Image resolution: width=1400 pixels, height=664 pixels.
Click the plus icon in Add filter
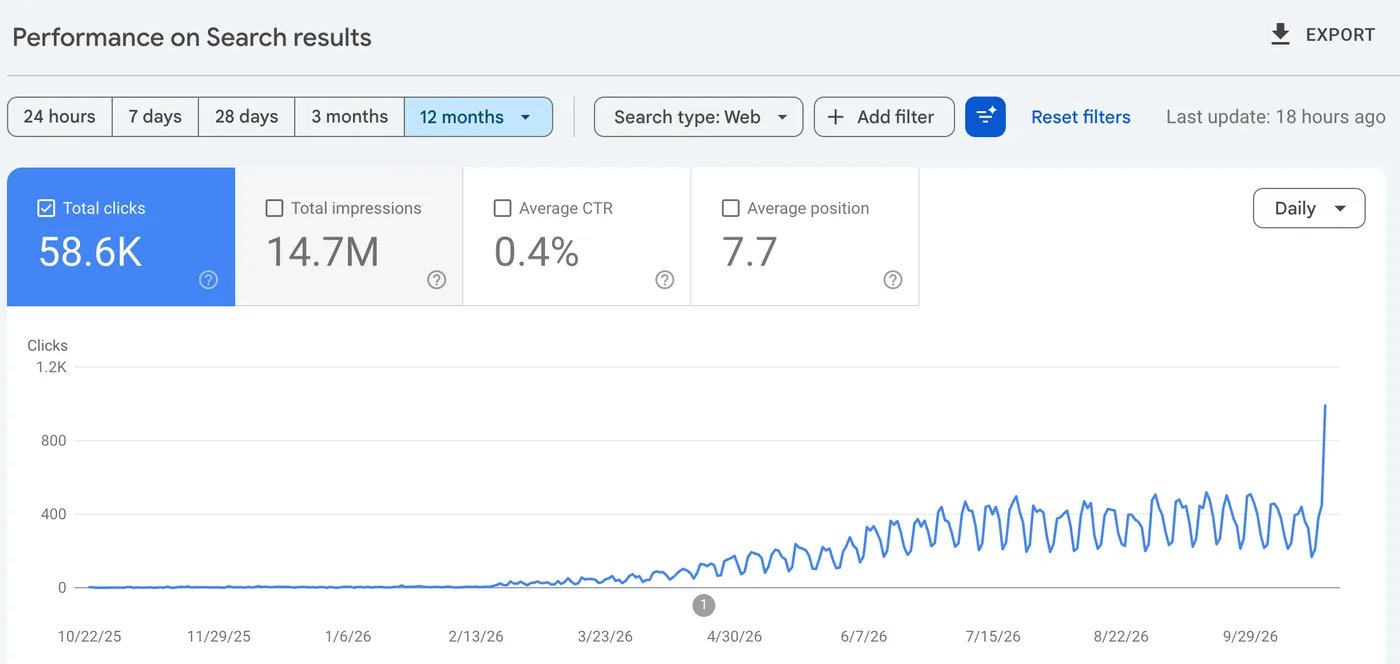pos(836,117)
